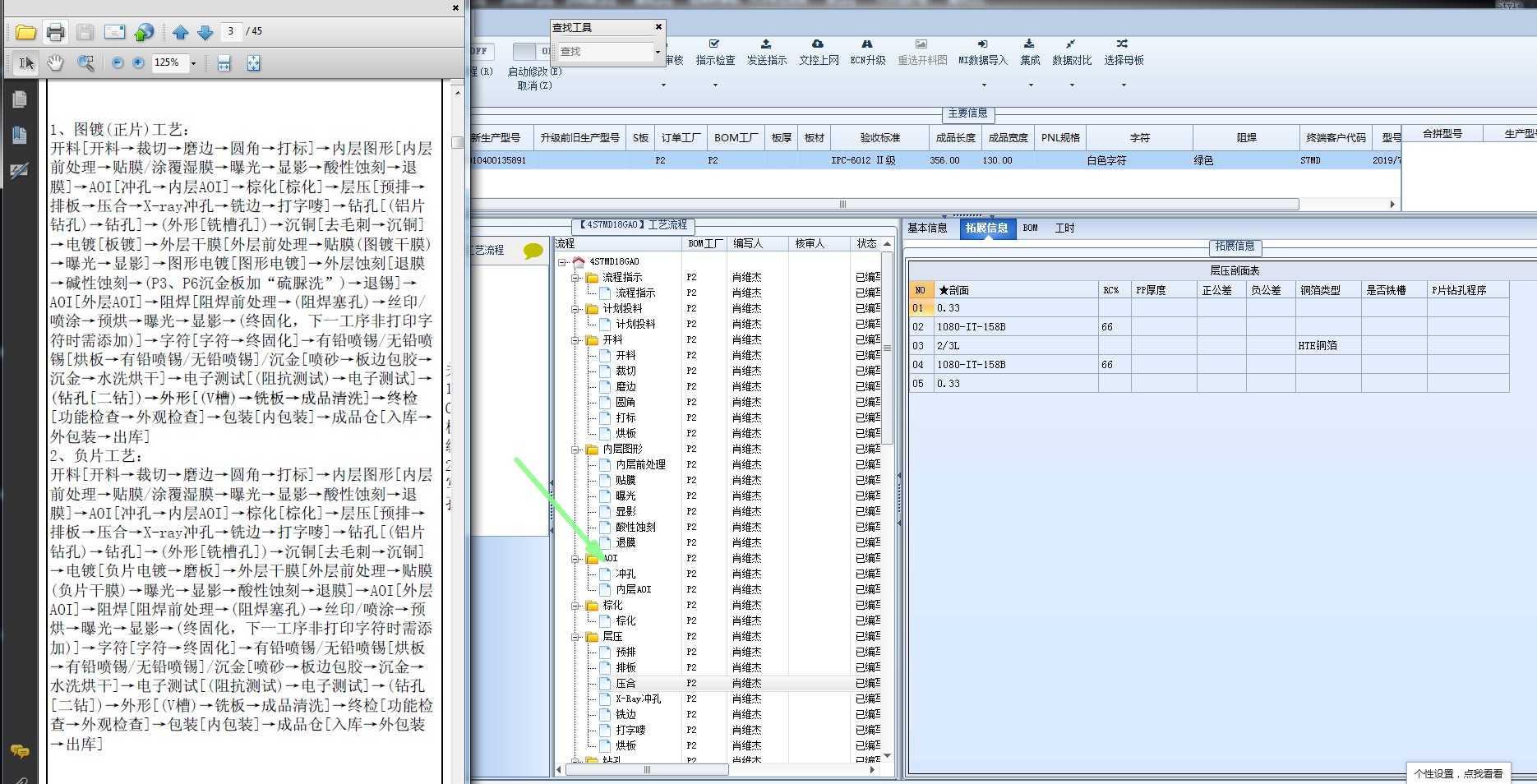
Task: Open page thumbnails panel in PDF sidebar
Action: tap(20, 99)
